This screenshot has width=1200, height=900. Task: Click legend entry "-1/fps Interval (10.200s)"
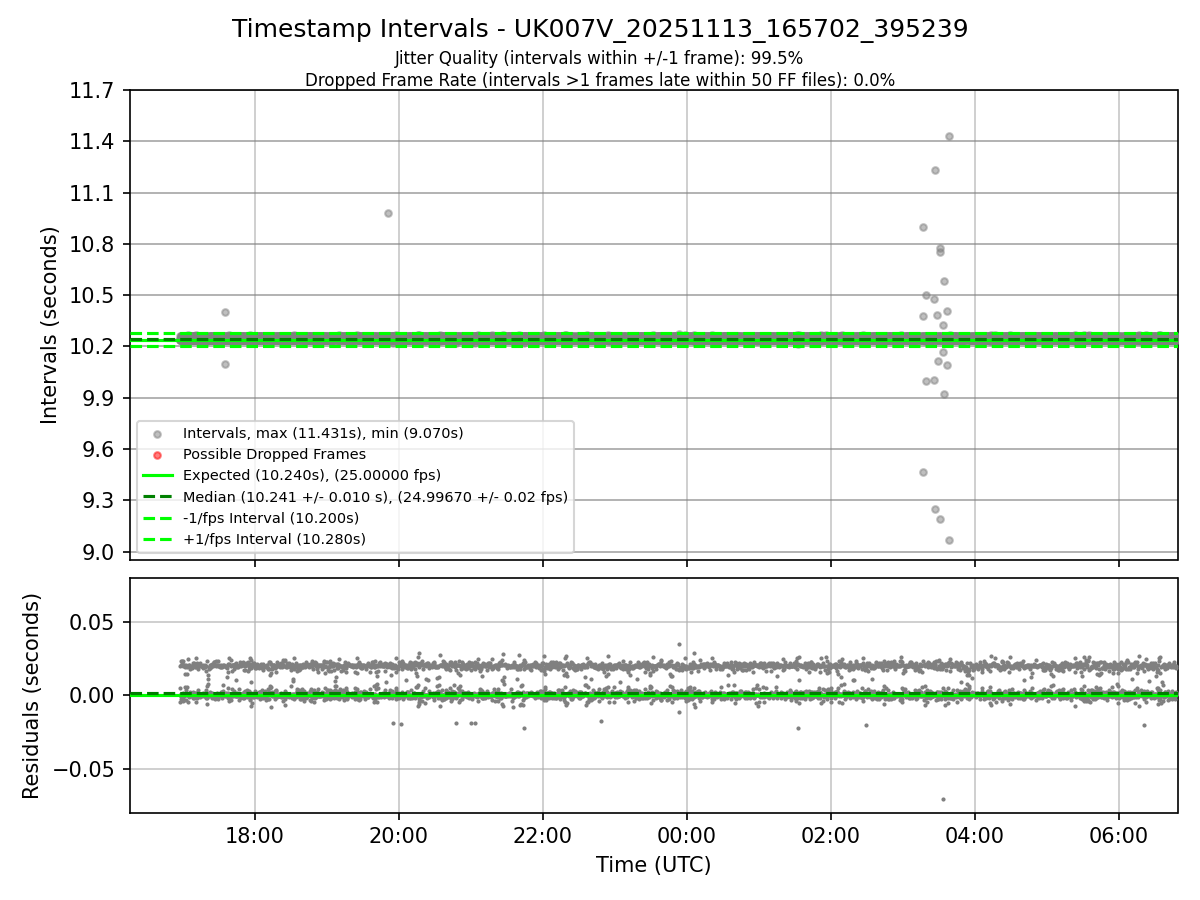coord(271,518)
